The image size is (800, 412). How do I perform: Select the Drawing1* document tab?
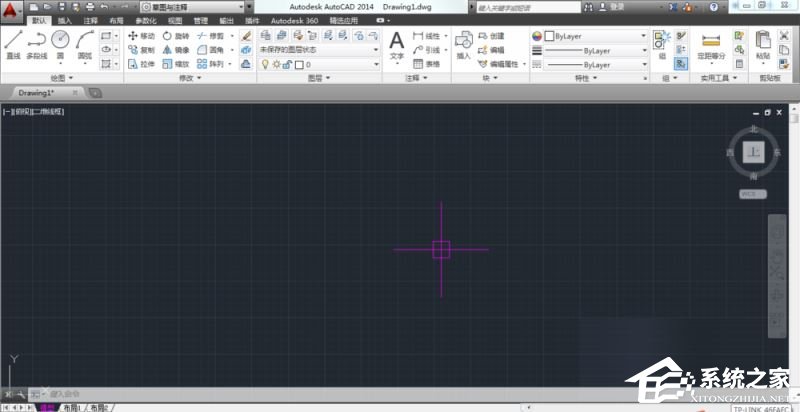coord(42,93)
